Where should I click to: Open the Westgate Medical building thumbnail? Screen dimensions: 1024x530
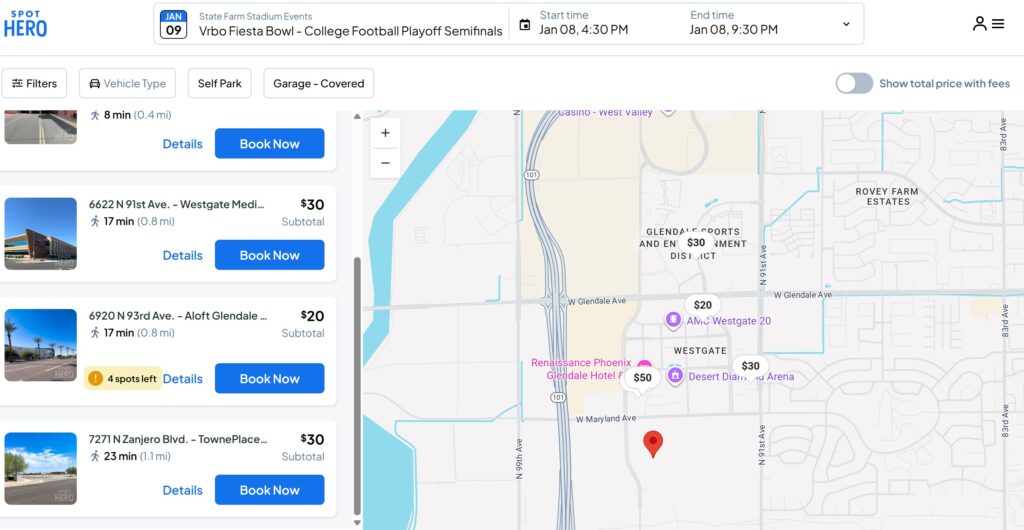click(40, 234)
